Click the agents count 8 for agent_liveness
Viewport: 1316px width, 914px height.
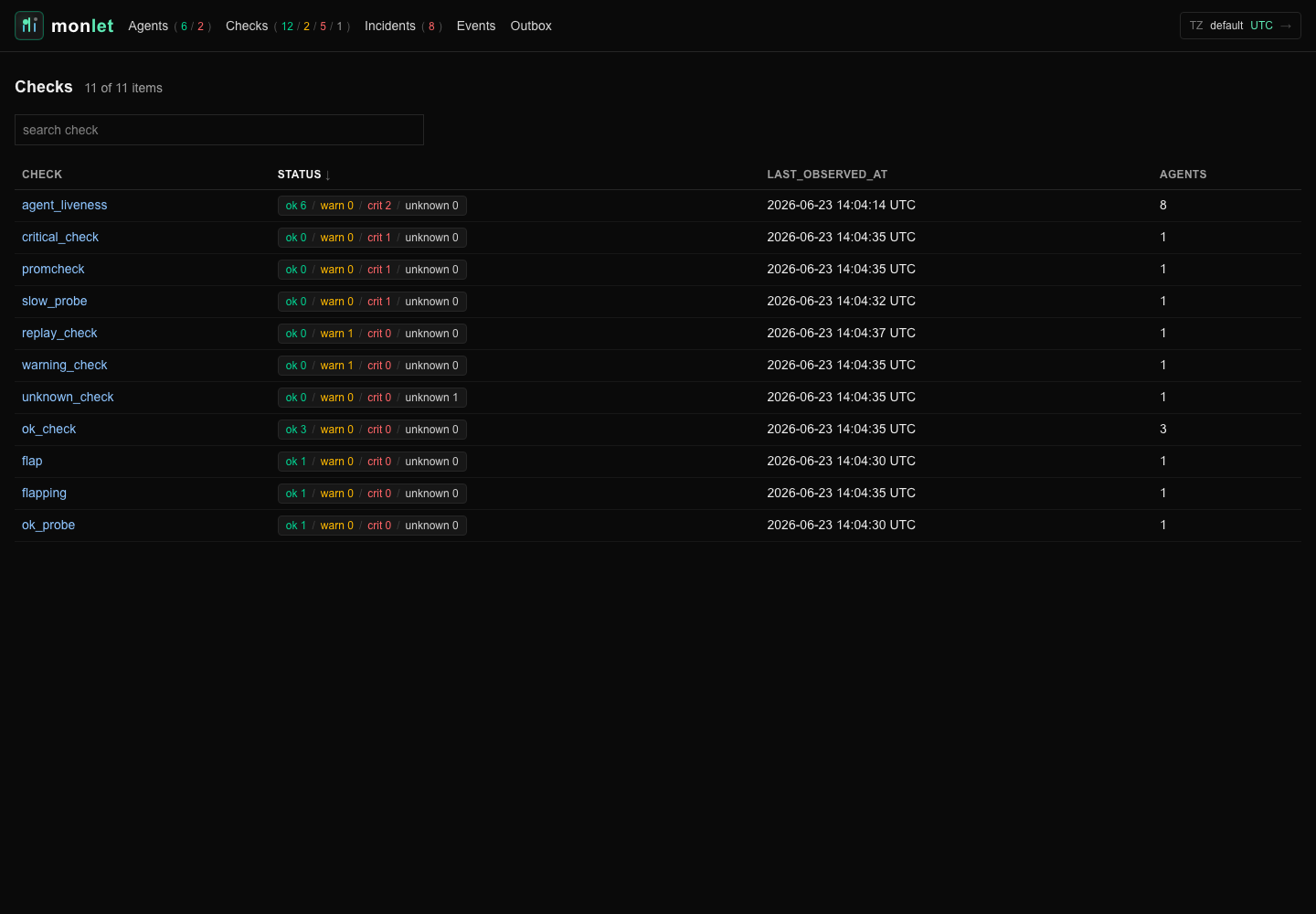pyautogui.click(x=1163, y=205)
